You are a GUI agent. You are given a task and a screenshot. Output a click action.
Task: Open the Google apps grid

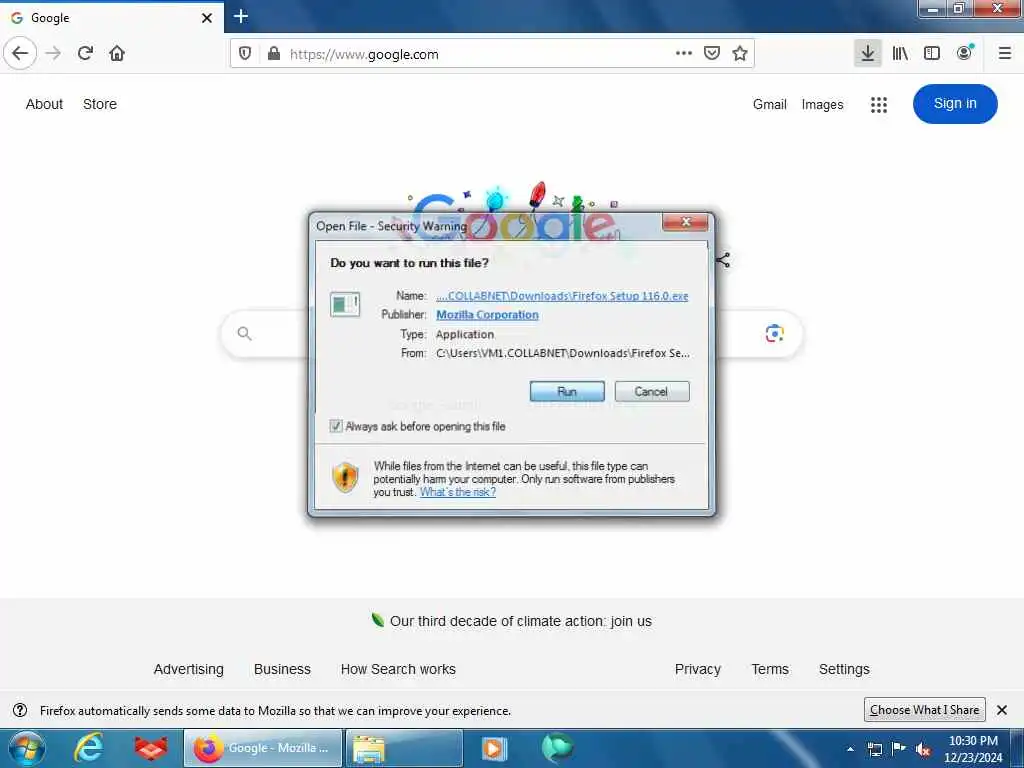(x=879, y=104)
